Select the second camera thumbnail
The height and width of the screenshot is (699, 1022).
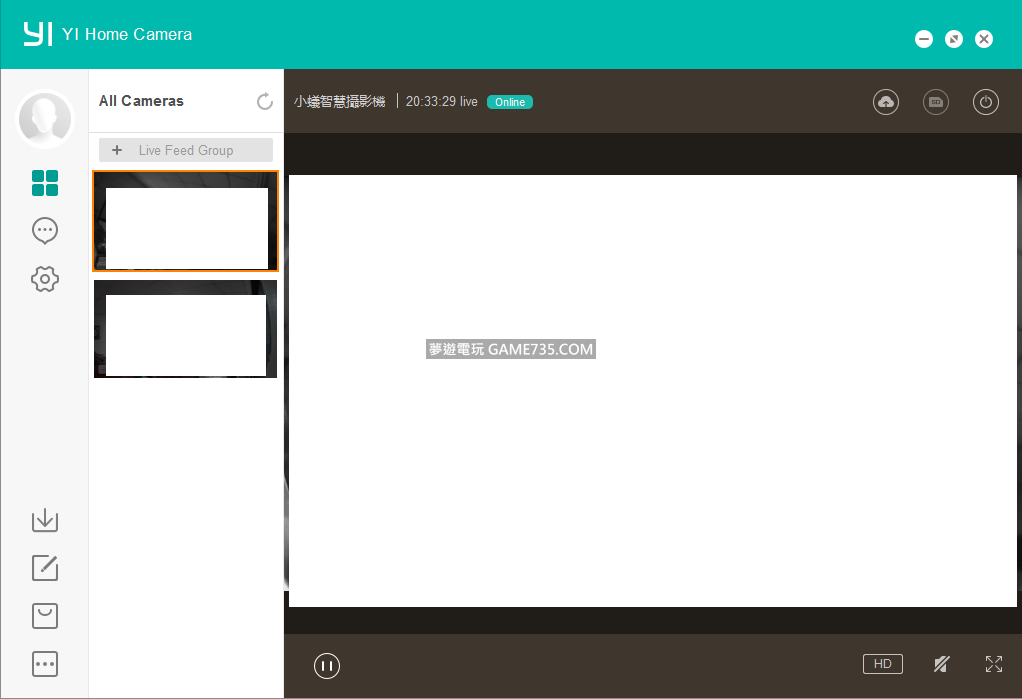click(x=186, y=329)
